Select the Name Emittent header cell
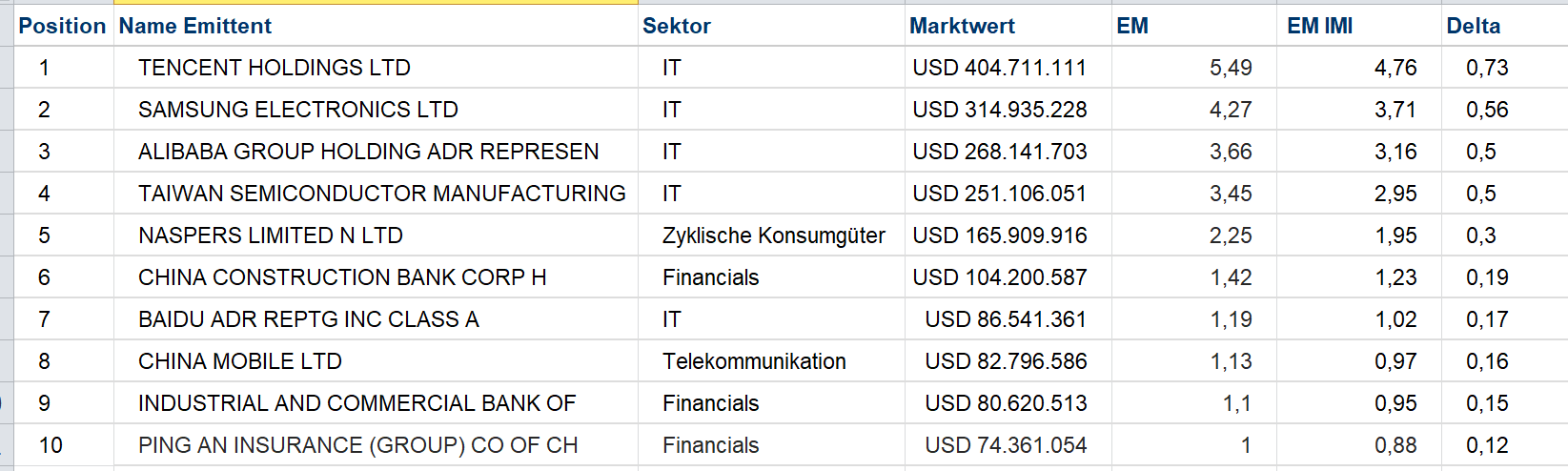 coord(195,26)
